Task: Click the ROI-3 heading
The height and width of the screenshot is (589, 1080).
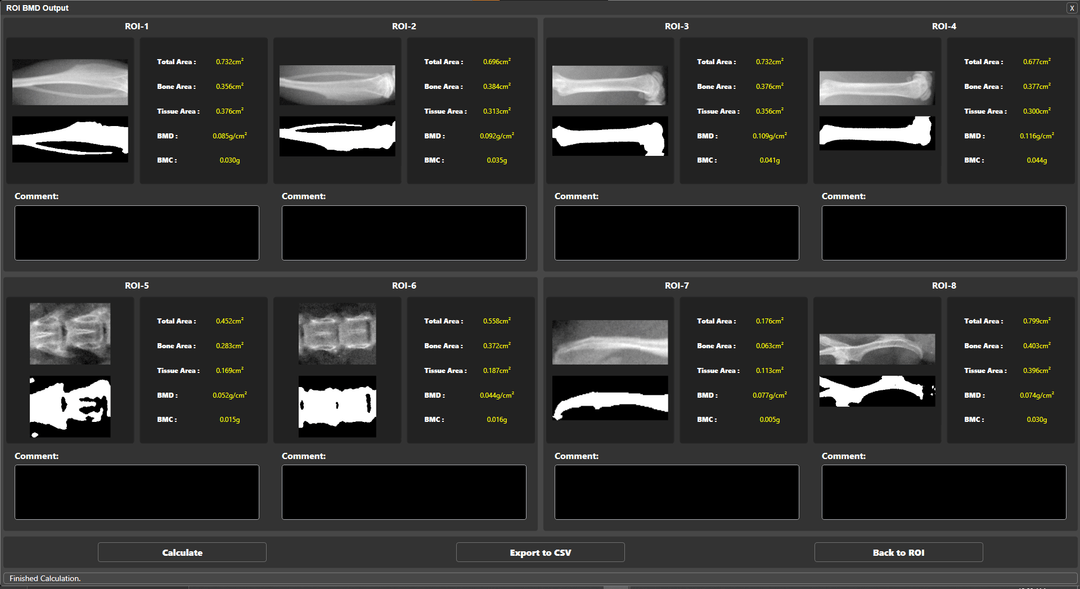Action: click(x=676, y=26)
